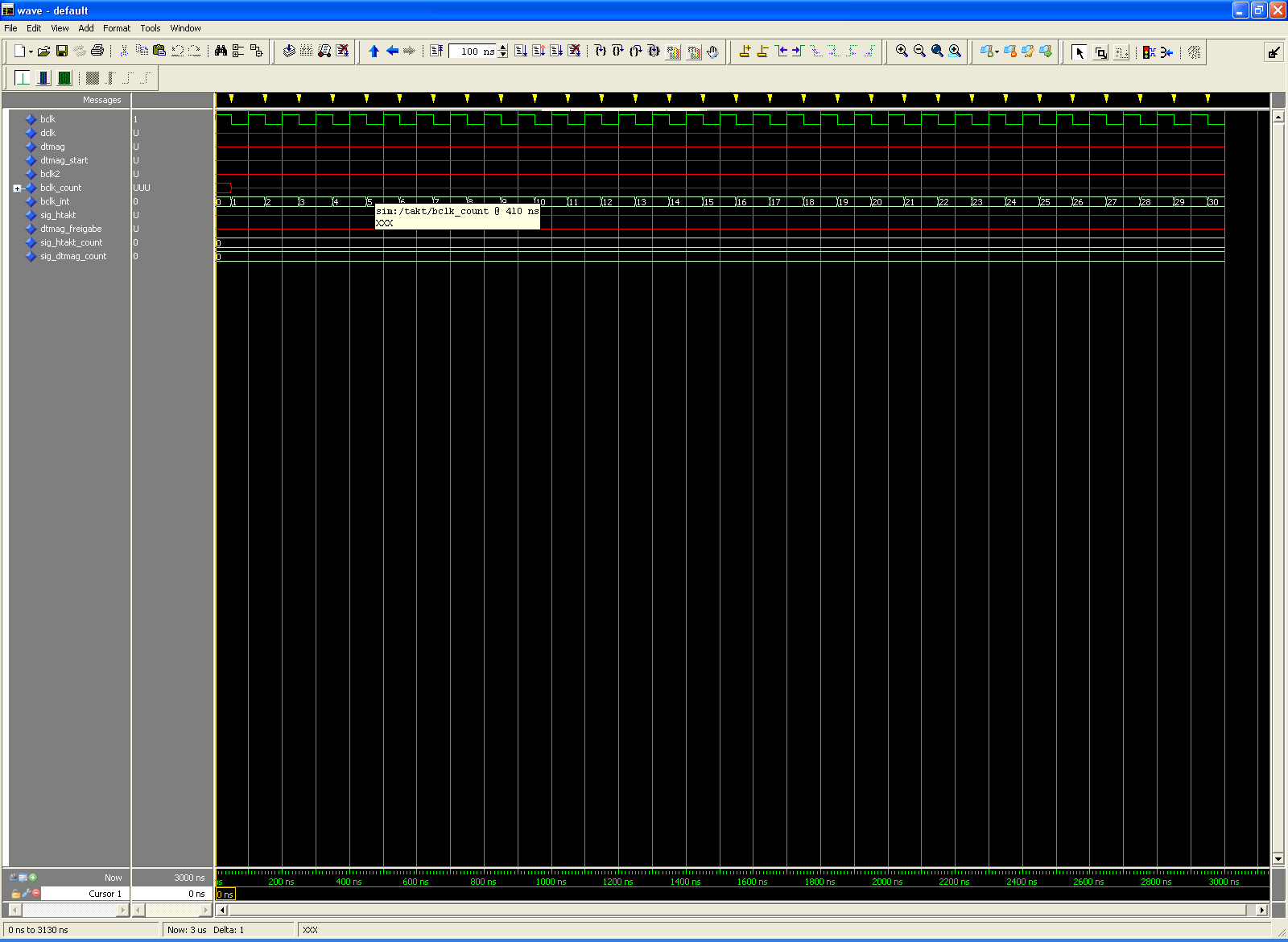1288x942 pixels.
Task: Select the dtmag_freigabe signal
Action: (x=71, y=229)
